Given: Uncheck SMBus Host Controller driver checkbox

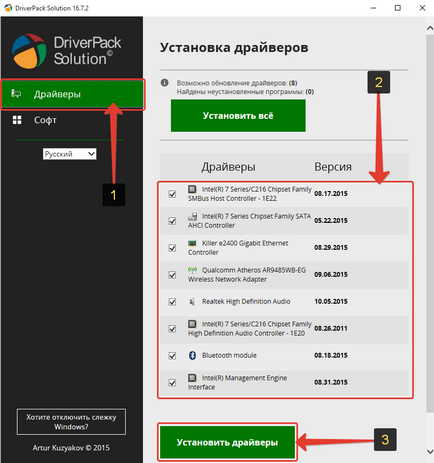Looking at the screenshot, I should 172,194.
